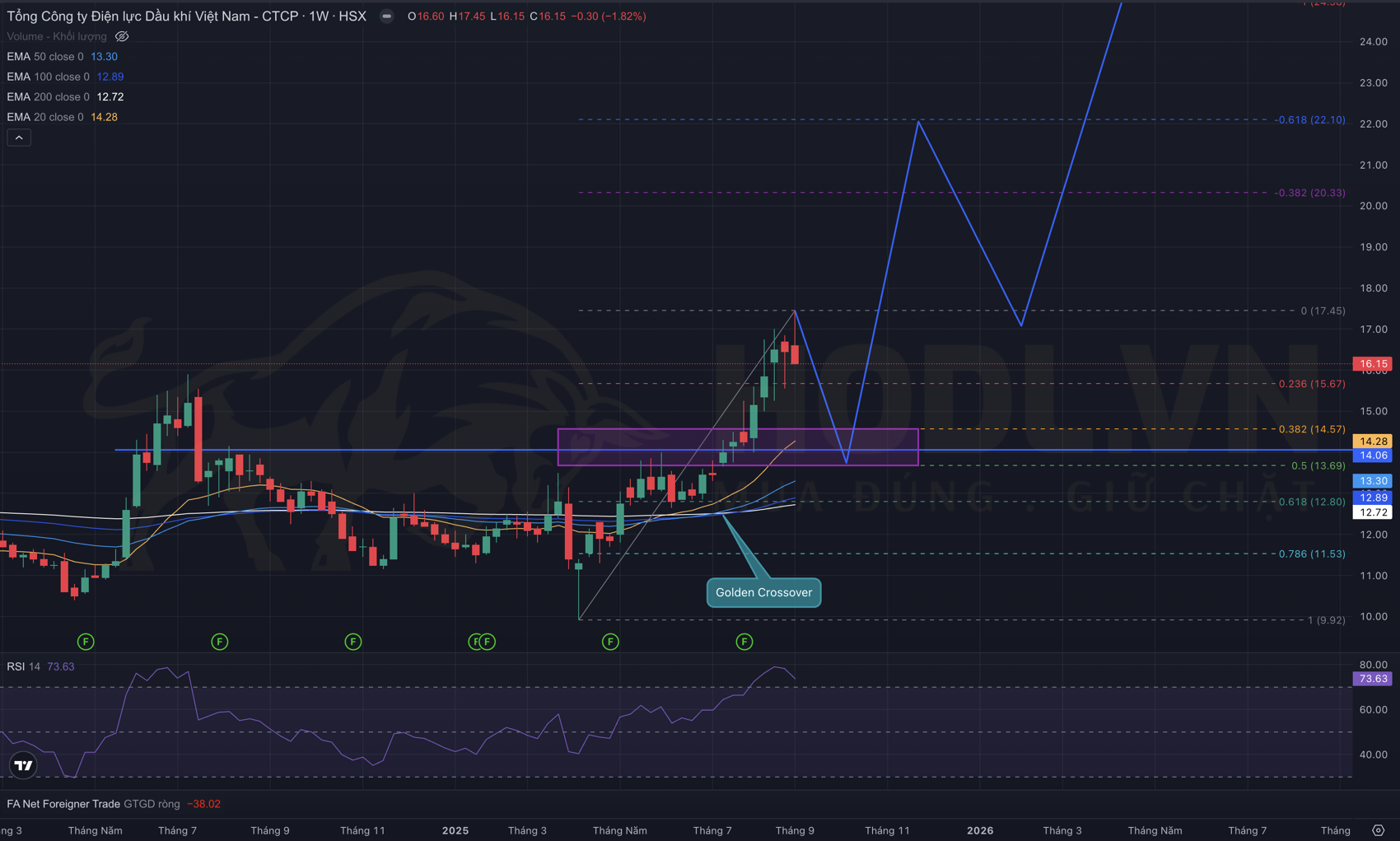
Task: Click the F marker just below Golden Crossover
Action: tap(744, 642)
